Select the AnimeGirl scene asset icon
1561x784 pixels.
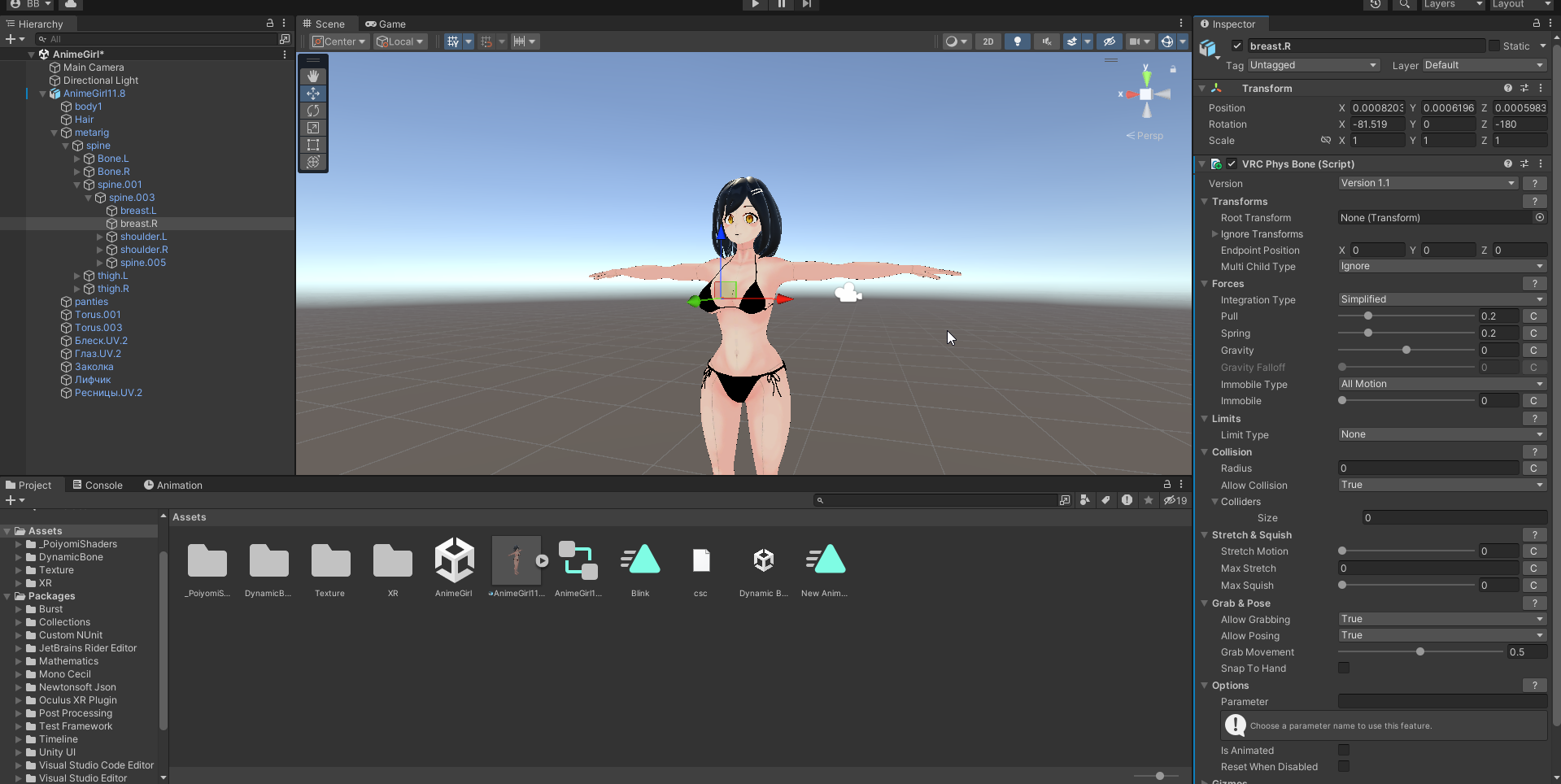tap(454, 560)
